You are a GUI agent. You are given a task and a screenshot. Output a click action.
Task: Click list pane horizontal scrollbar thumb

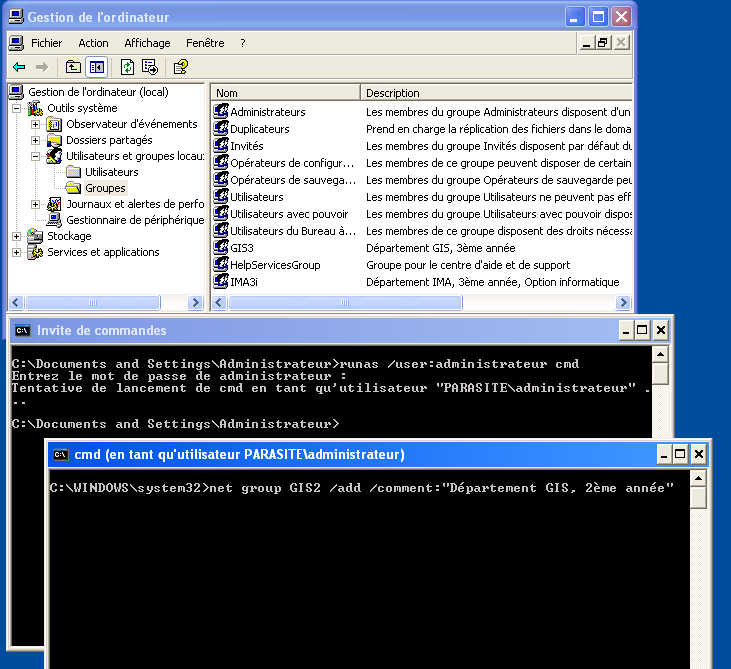click(345, 303)
